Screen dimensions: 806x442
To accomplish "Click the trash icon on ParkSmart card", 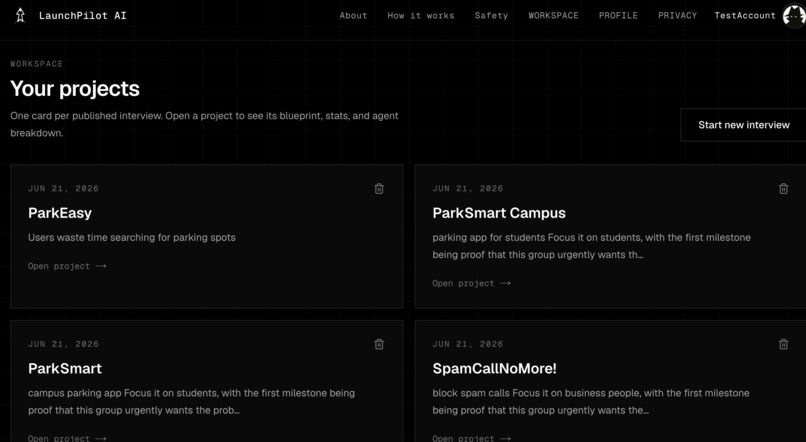I will coord(379,344).
